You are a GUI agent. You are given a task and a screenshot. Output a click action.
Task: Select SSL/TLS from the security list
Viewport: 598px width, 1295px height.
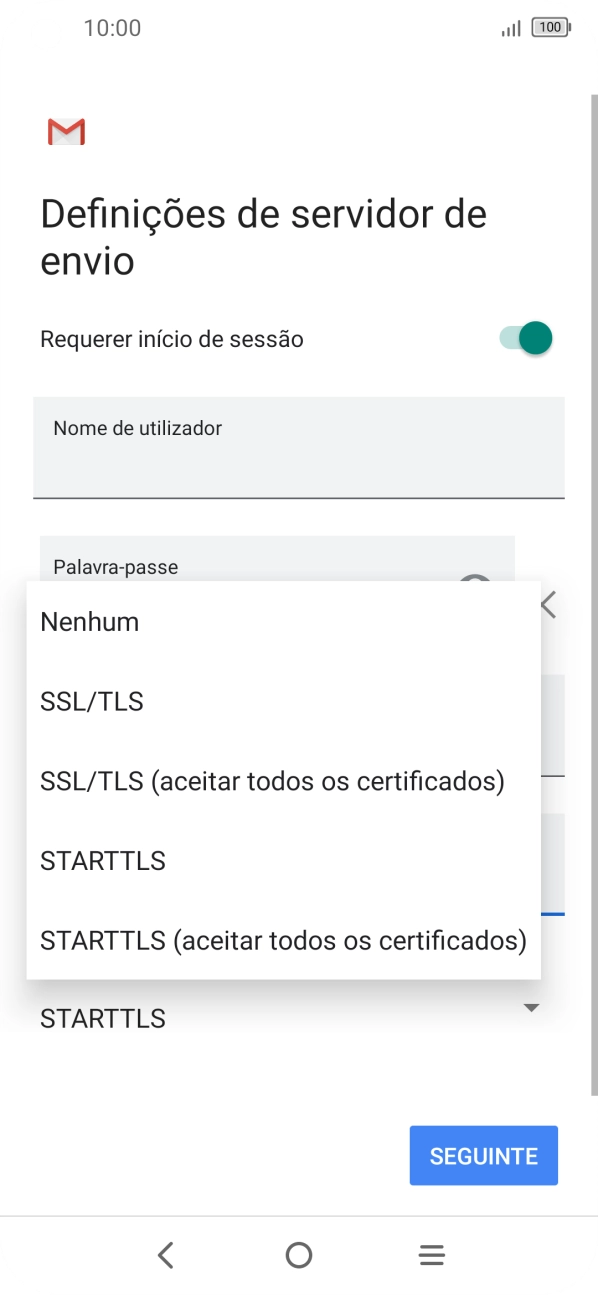click(91, 701)
